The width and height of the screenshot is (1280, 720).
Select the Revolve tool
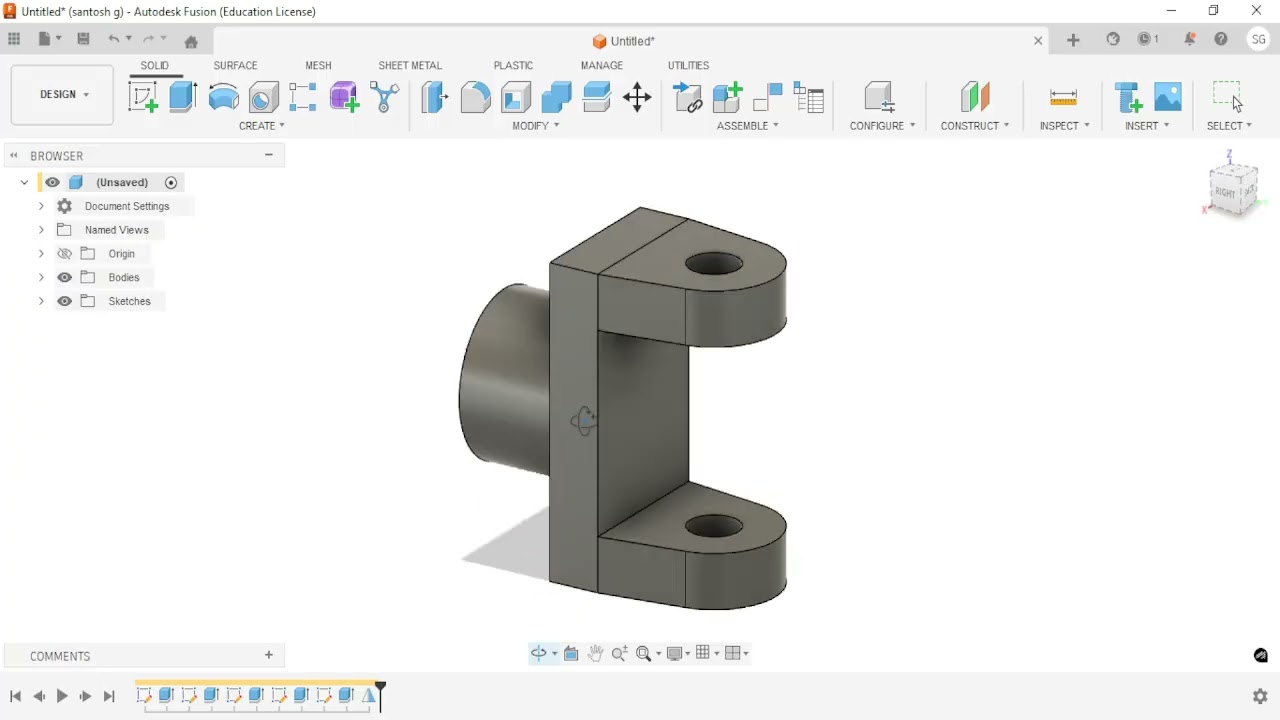[224, 97]
